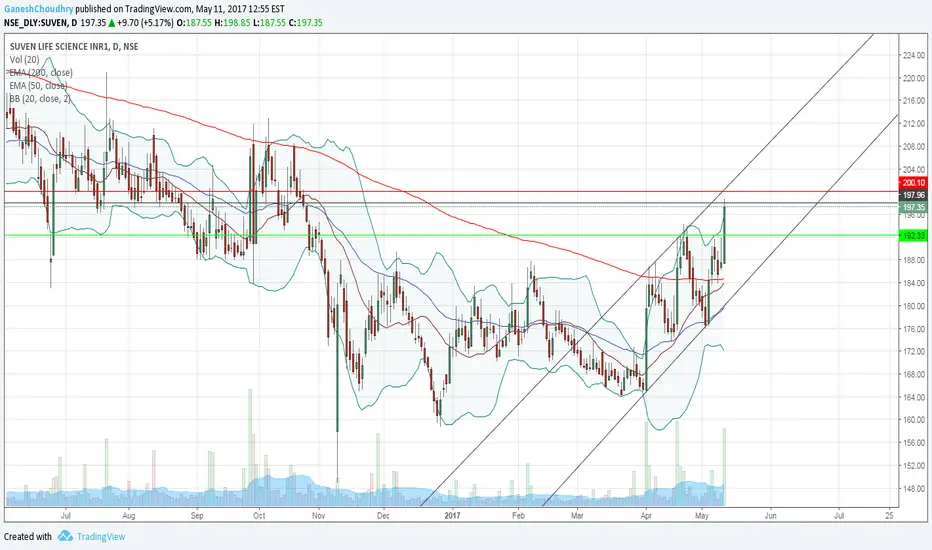Click the 180.00 price axis value
932x550 pixels.
(x=914, y=306)
